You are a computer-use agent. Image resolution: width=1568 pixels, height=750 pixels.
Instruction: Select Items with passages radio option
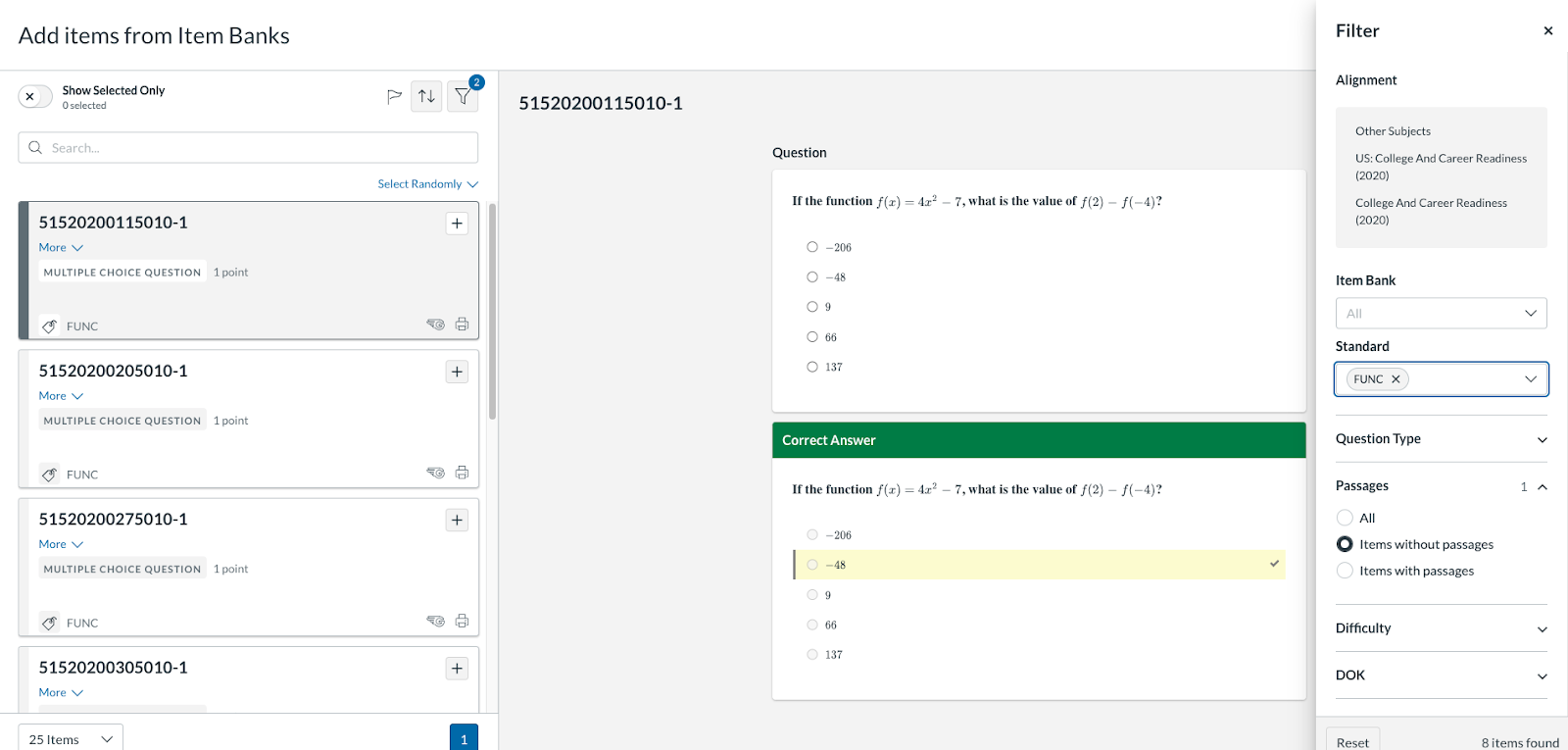1345,571
